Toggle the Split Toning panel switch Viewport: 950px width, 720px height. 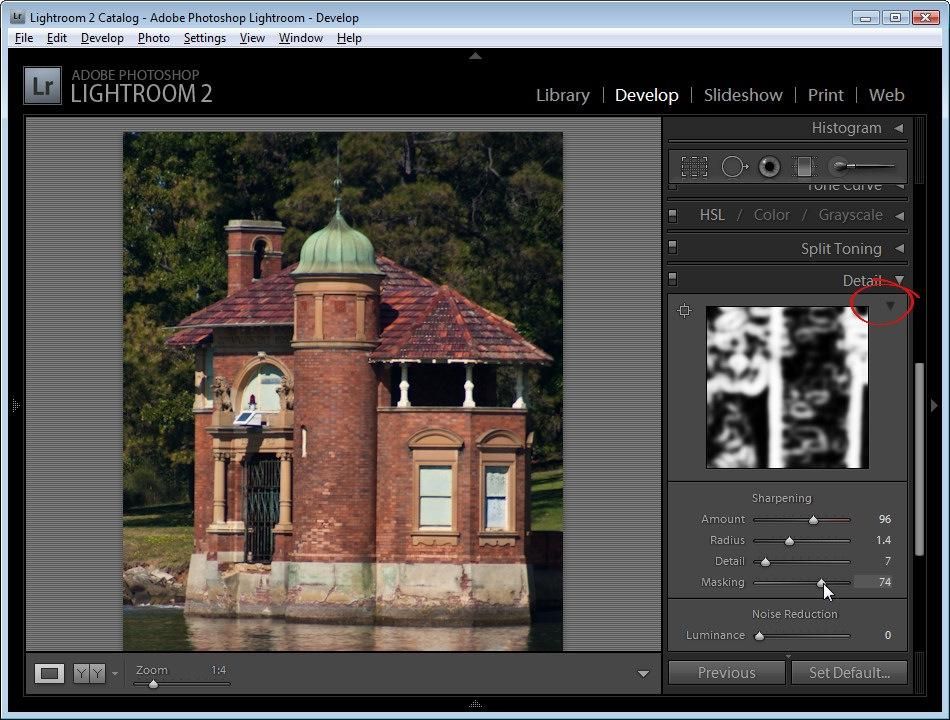tap(673, 248)
